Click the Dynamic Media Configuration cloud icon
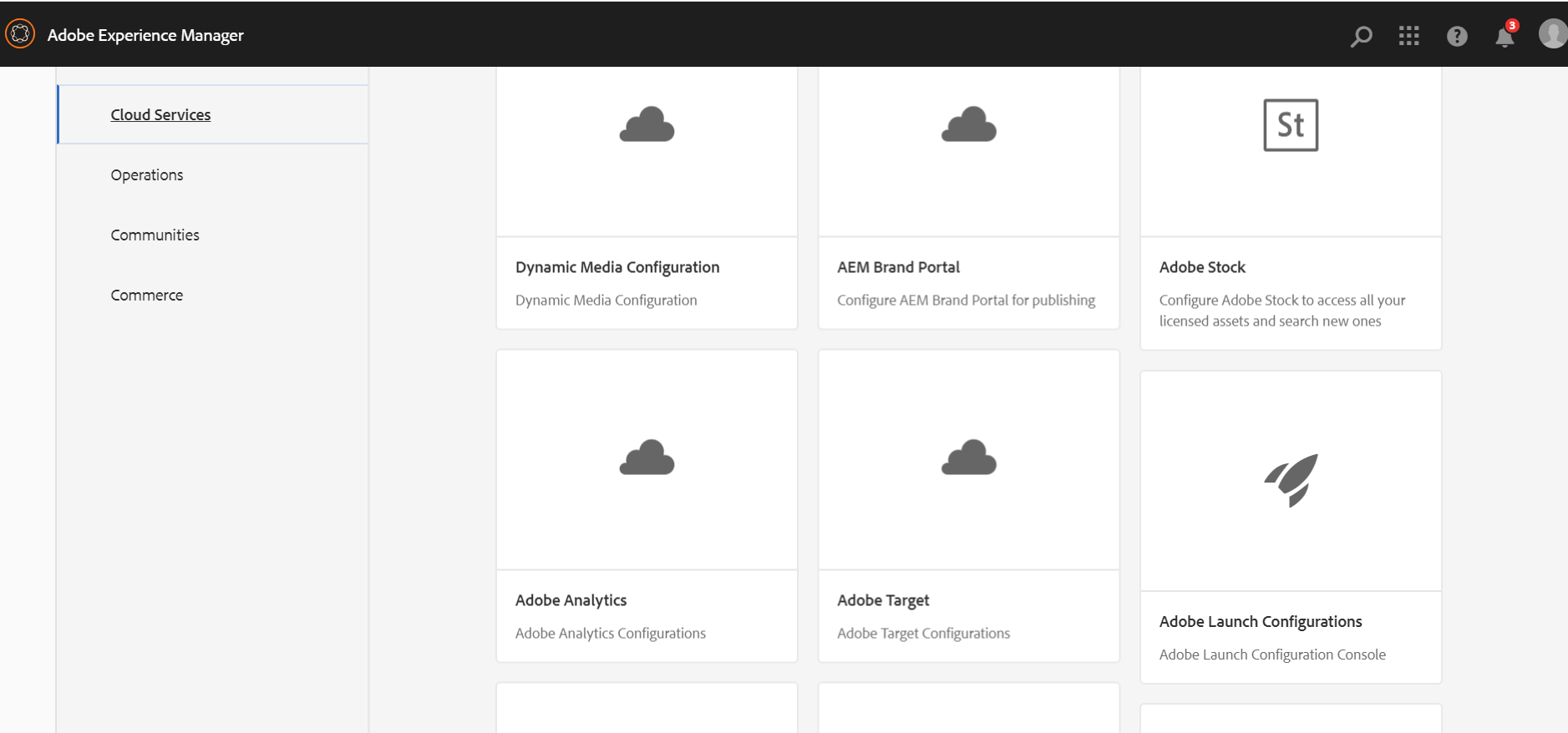Screen dimensions: 1568x733 click(x=647, y=124)
